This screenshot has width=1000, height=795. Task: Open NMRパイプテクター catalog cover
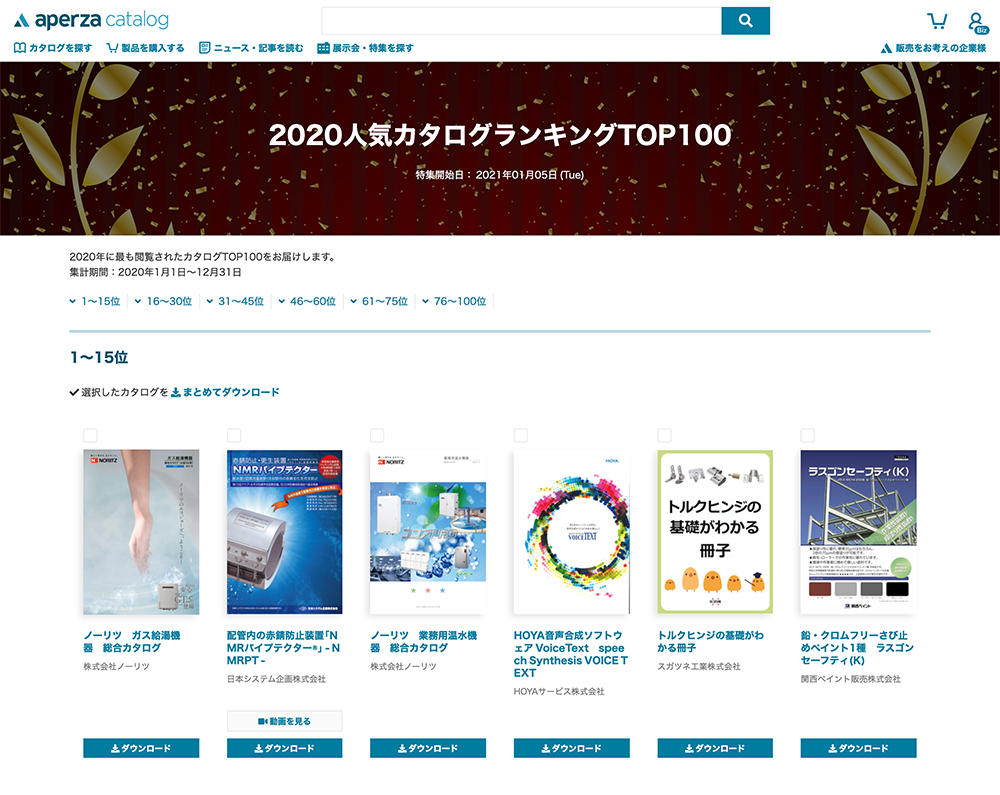click(x=284, y=532)
